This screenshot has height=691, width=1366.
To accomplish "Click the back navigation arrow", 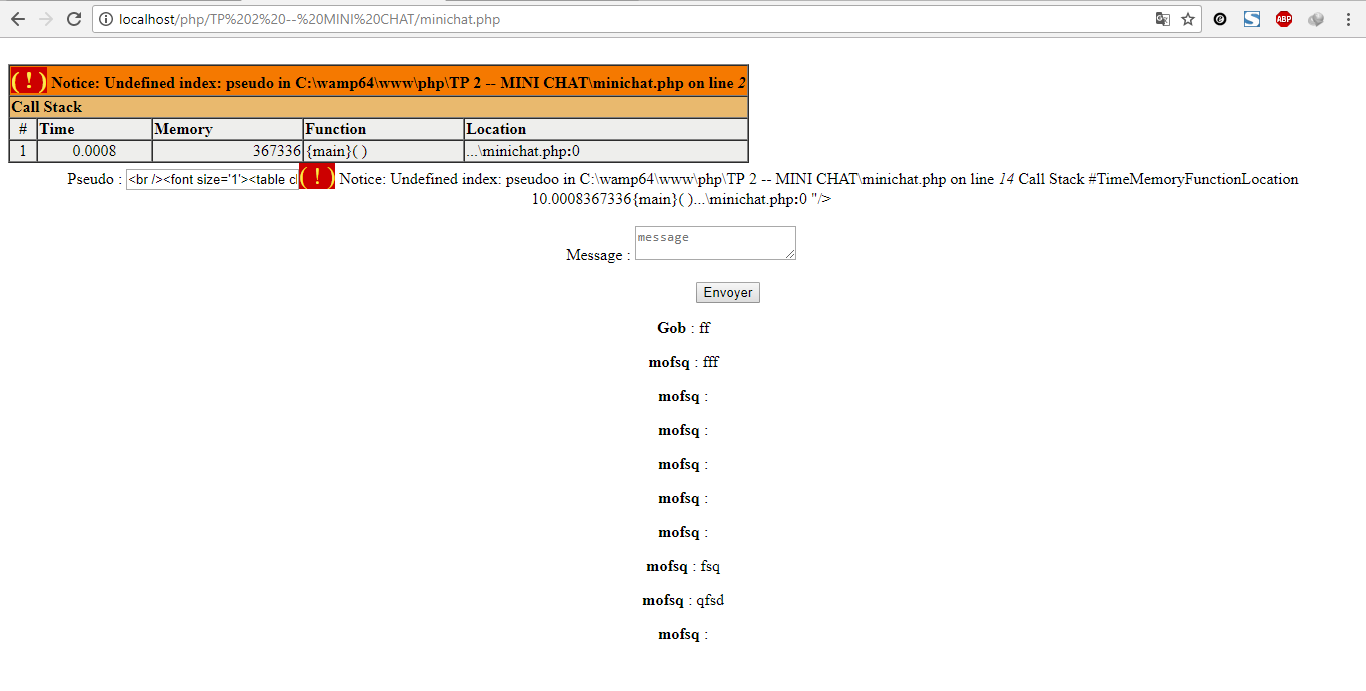I will (18, 19).
